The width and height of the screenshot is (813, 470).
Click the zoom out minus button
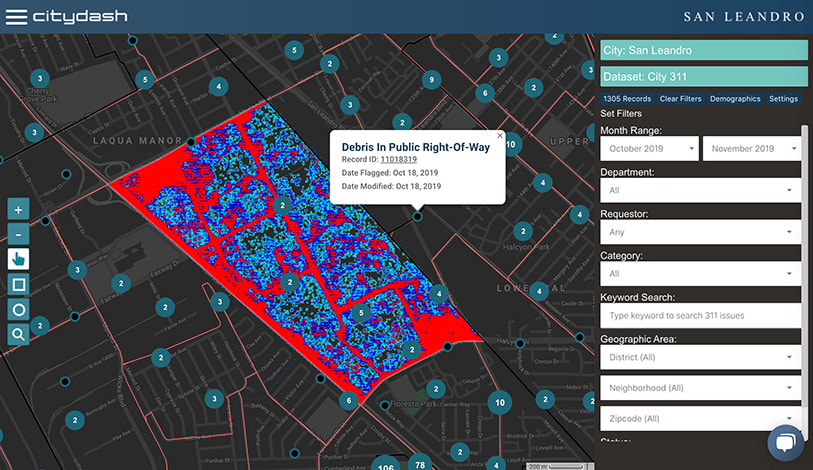pyautogui.click(x=18, y=234)
